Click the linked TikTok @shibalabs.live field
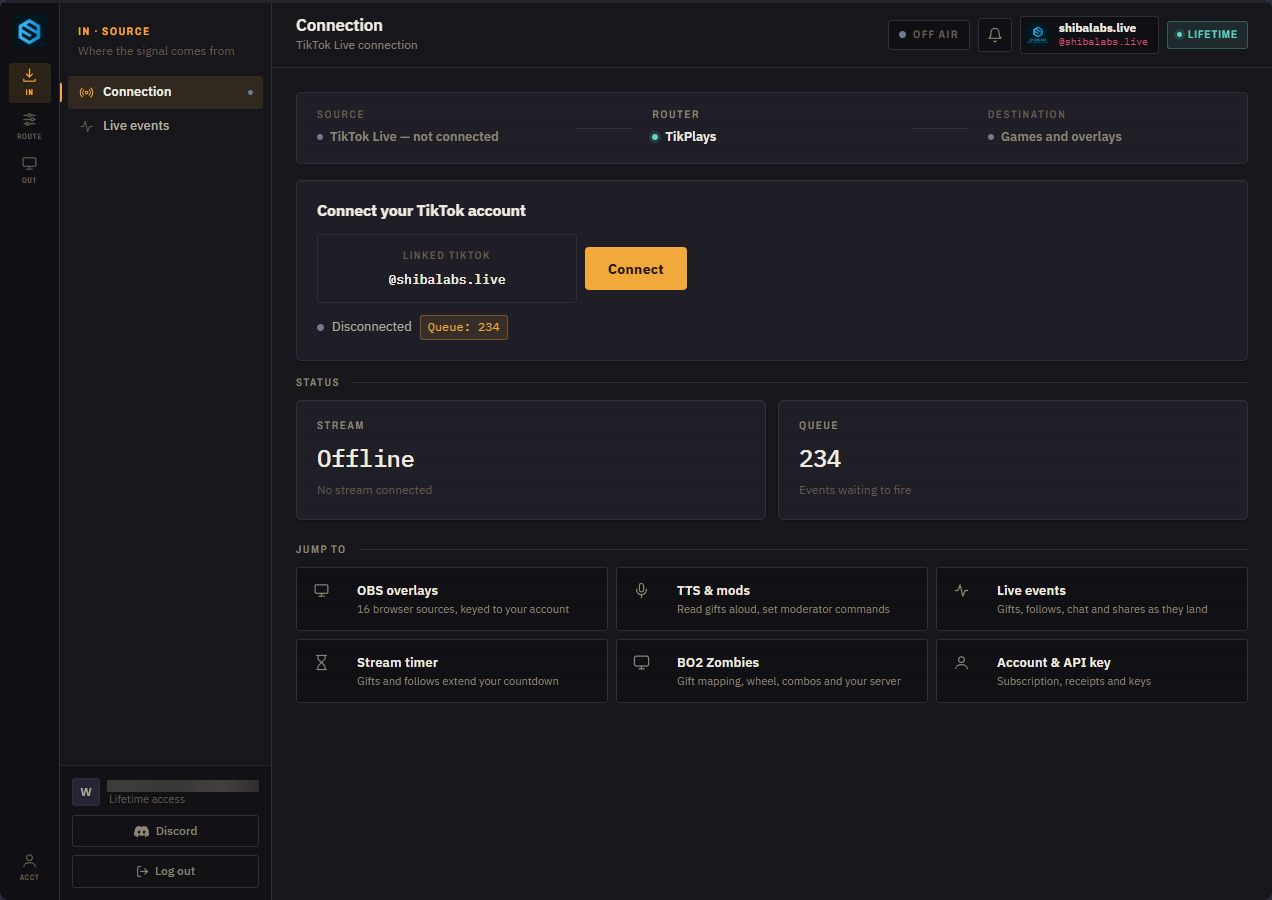This screenshot has height=900, width=1272. [447, 268]
